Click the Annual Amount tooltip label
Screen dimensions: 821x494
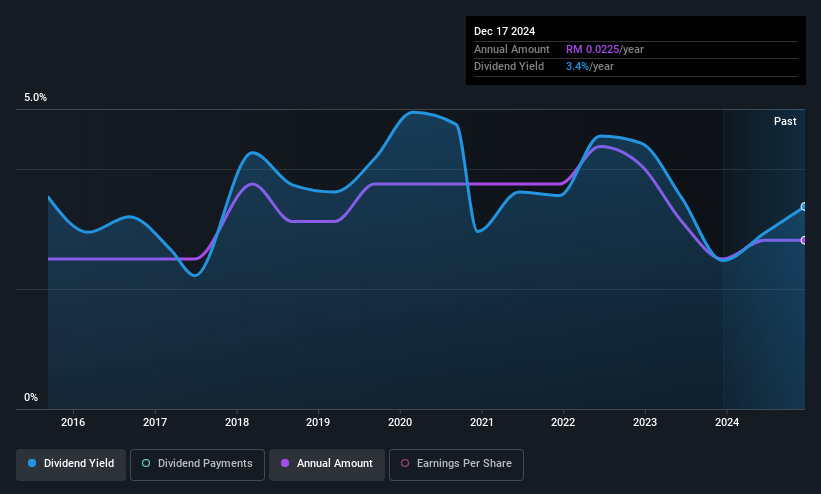512,49
